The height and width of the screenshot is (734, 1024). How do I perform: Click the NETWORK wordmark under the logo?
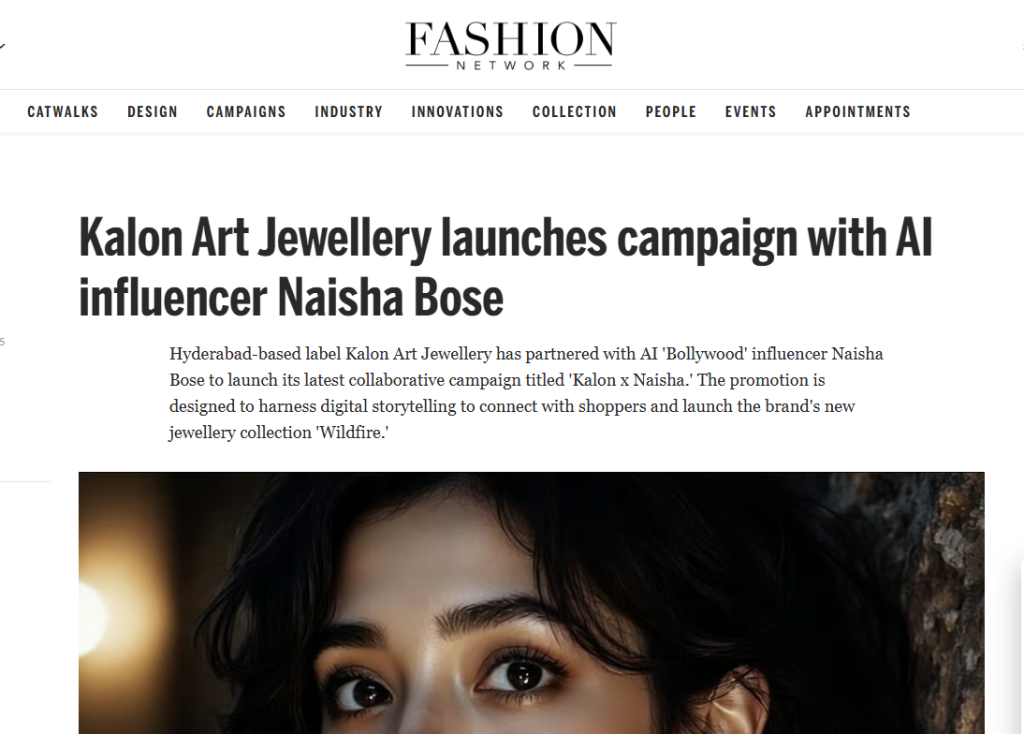click(x=511, y=65)
